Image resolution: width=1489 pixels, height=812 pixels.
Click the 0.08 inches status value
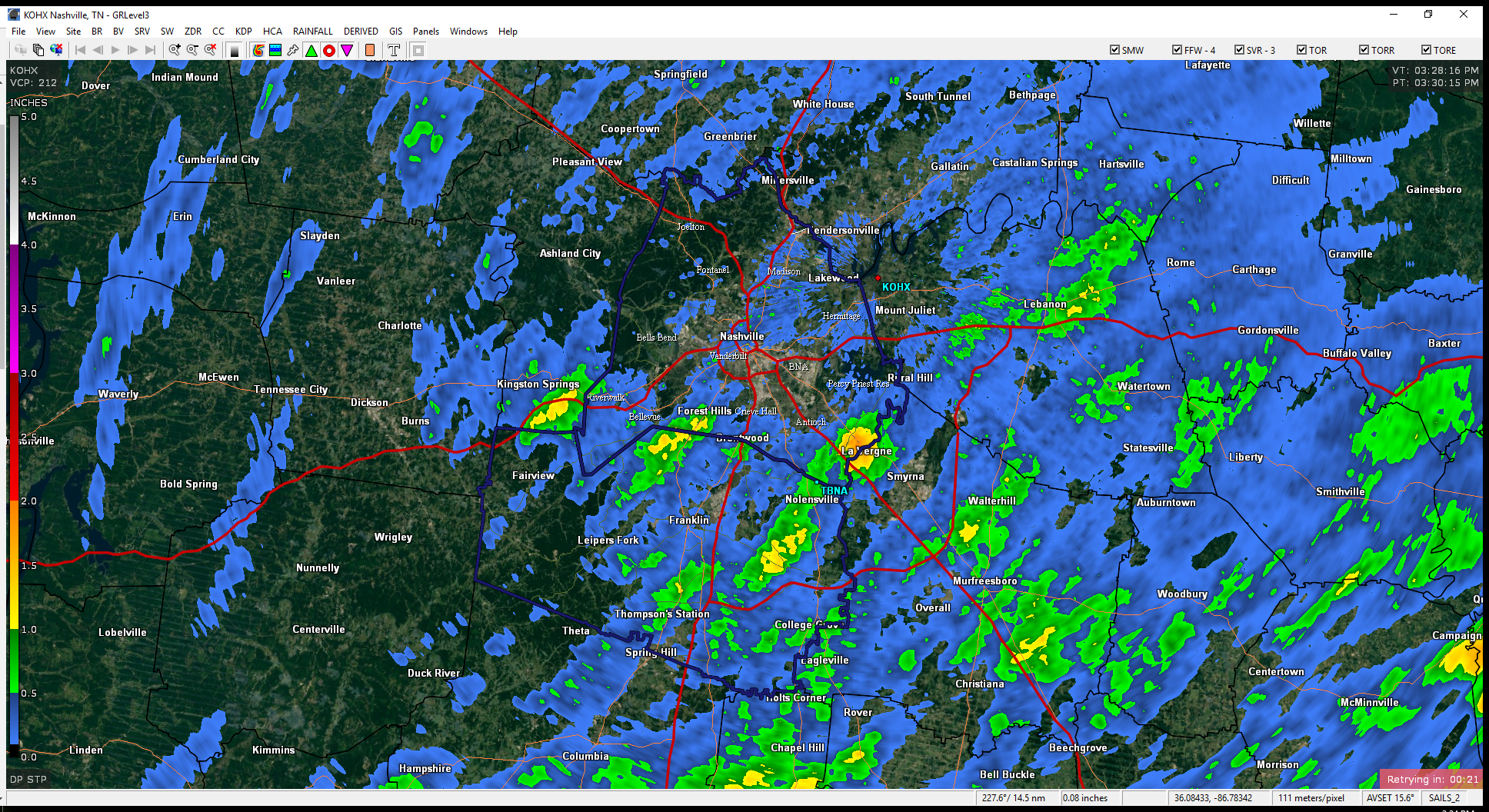click(x=1091, y=798)
